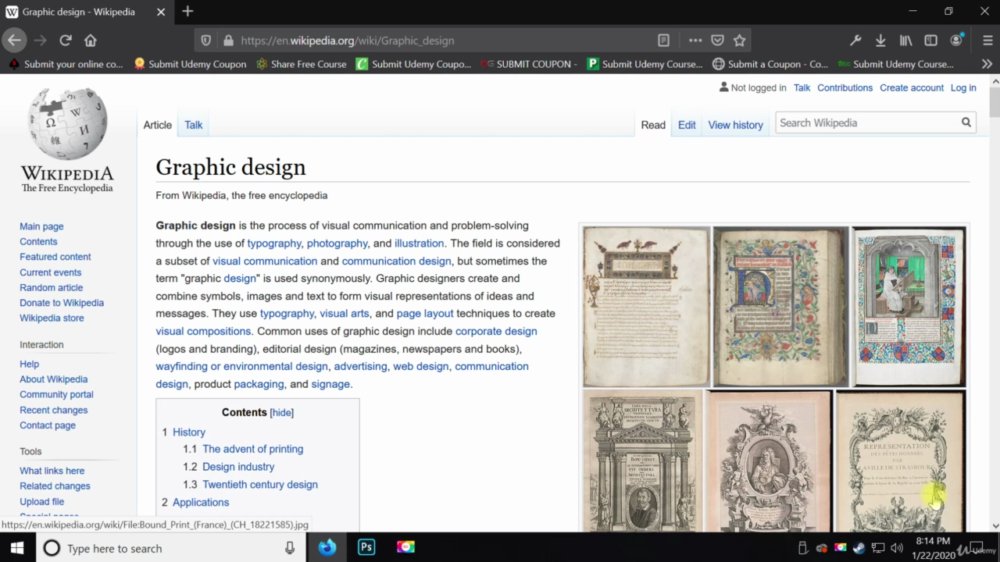1000x562 pixels.
Task: Open new browser tab plus button
Action: [188, 11]
